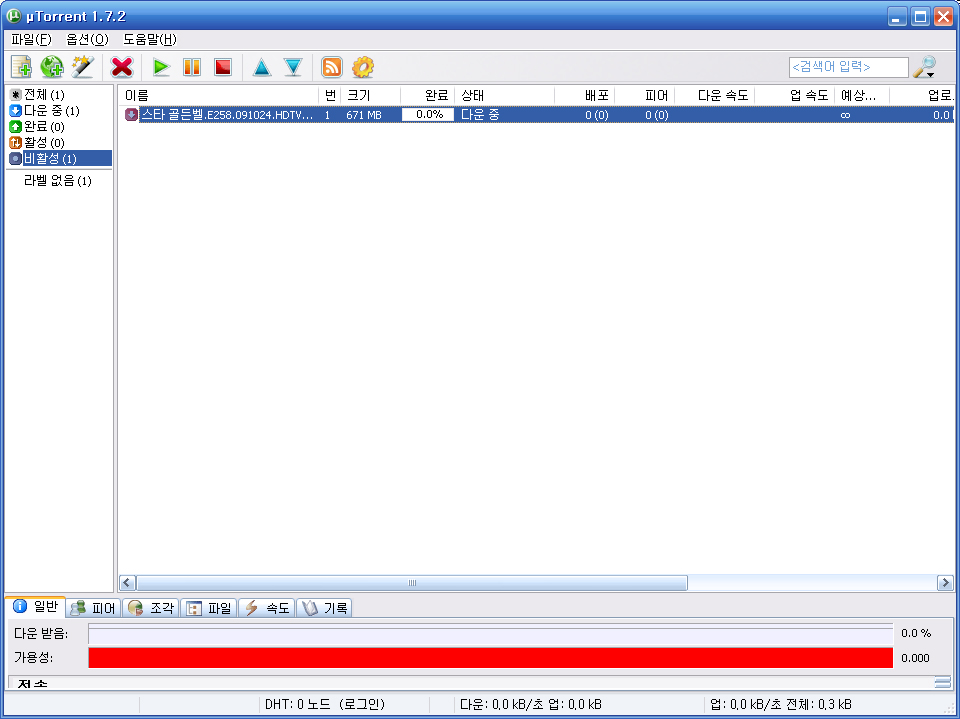
Task: Click the 다운 중 status cell in row
Action: 480,115
